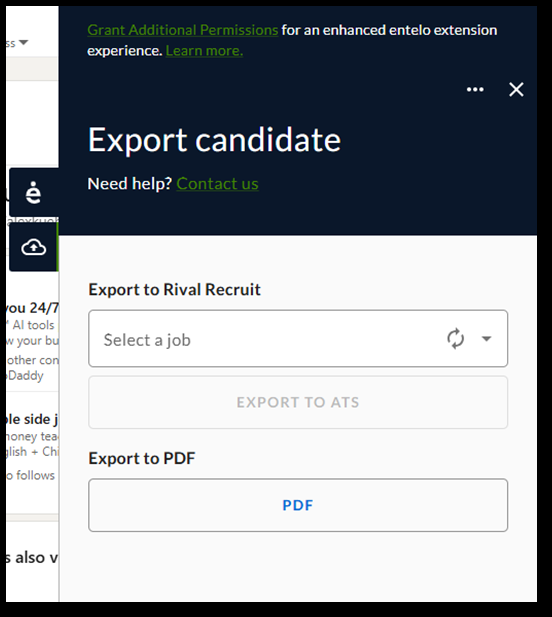Click the Export candidate title
552x617 pixels.
(214, 140)
